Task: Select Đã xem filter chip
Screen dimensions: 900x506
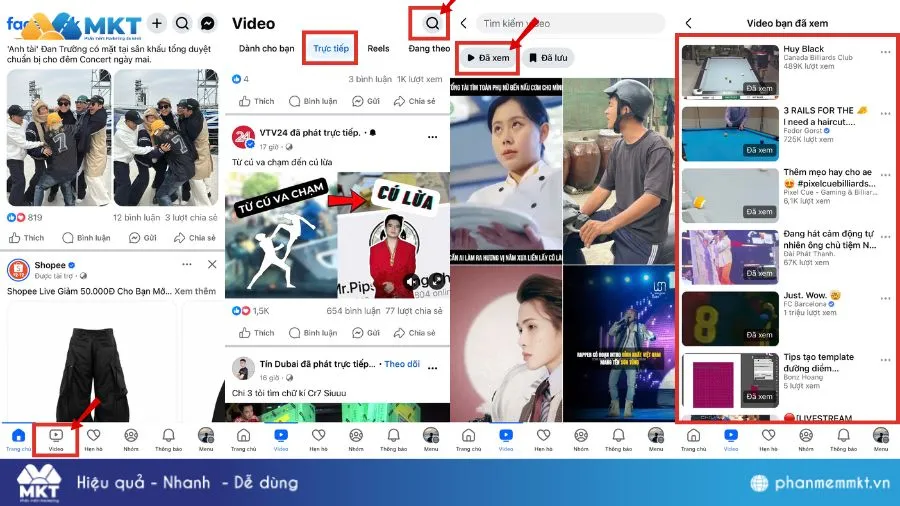Action: (x=488, y=57)
